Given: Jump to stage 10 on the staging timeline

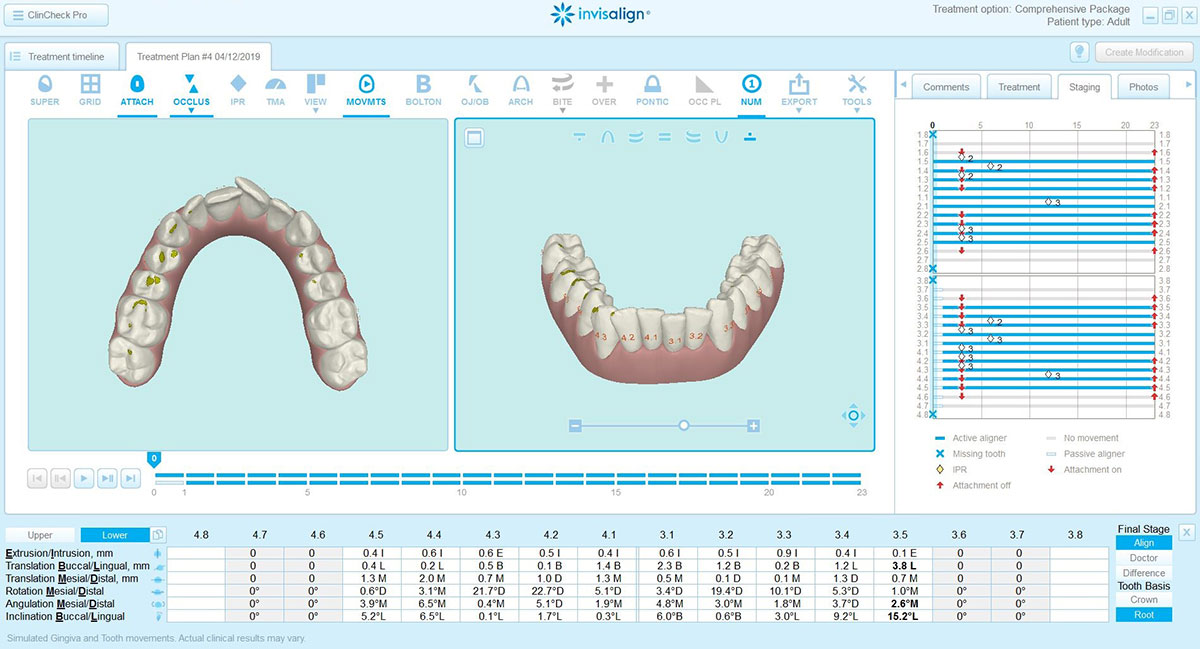Looking at the screenshot, I should point(461,477).
